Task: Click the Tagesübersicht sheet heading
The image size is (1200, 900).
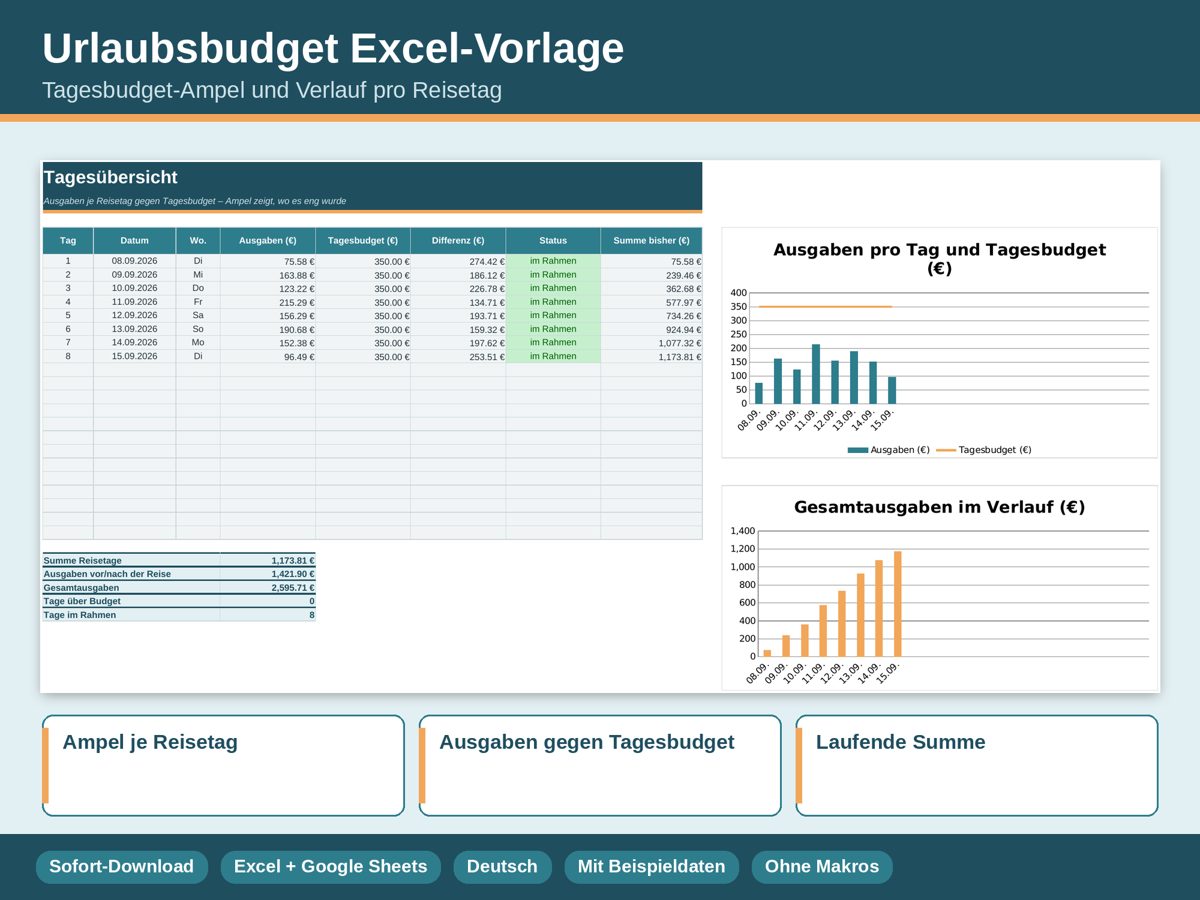Action: click(110, 177)
